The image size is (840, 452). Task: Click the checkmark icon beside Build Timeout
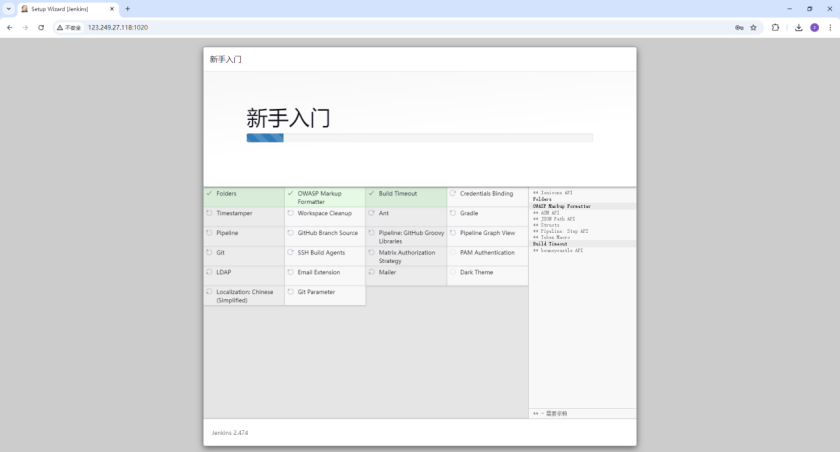pyautogui.click(x=371, y=193)
